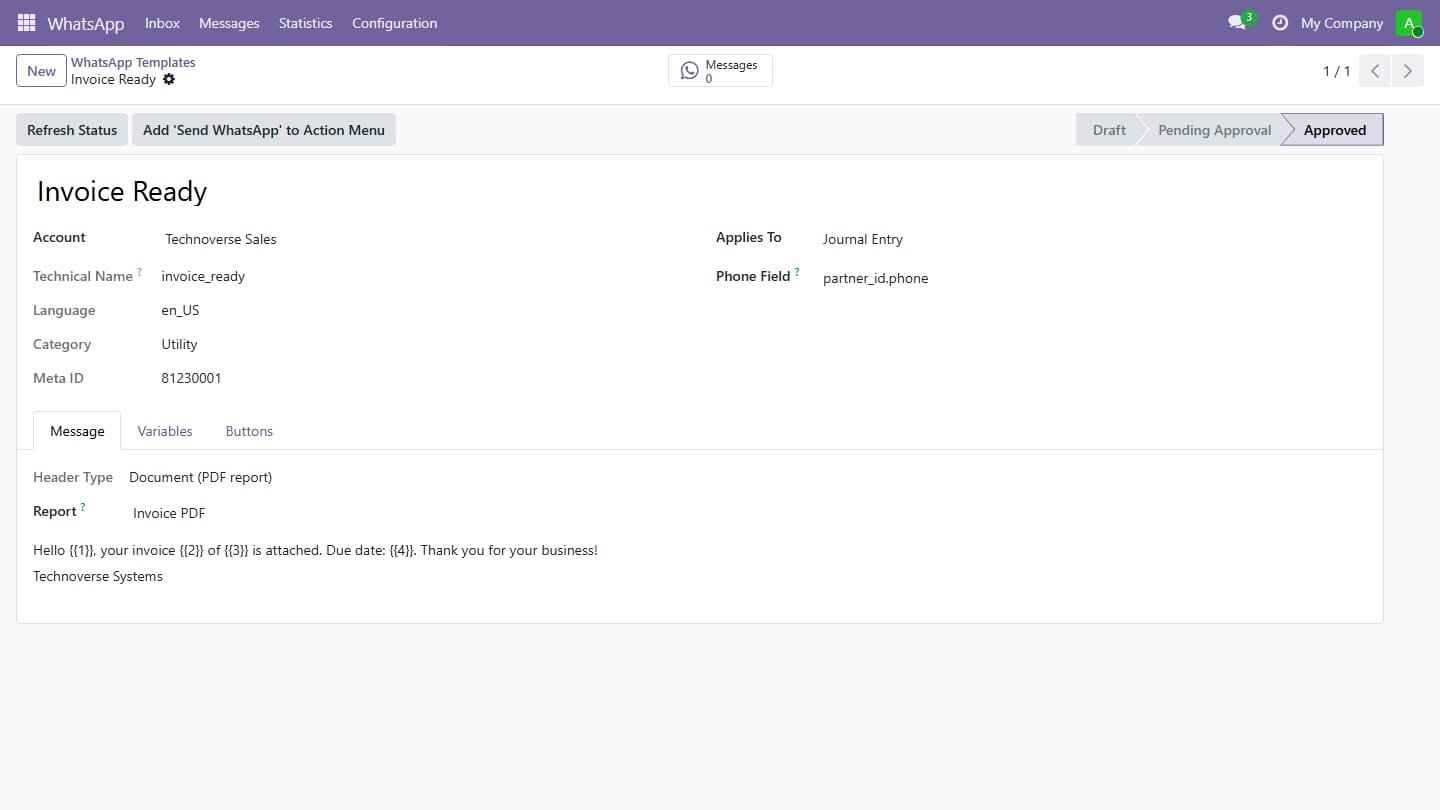1440x810 pixels.
Task: Follow the WhatsApp Templates breadcrumb link
Action: coord(133,62)
